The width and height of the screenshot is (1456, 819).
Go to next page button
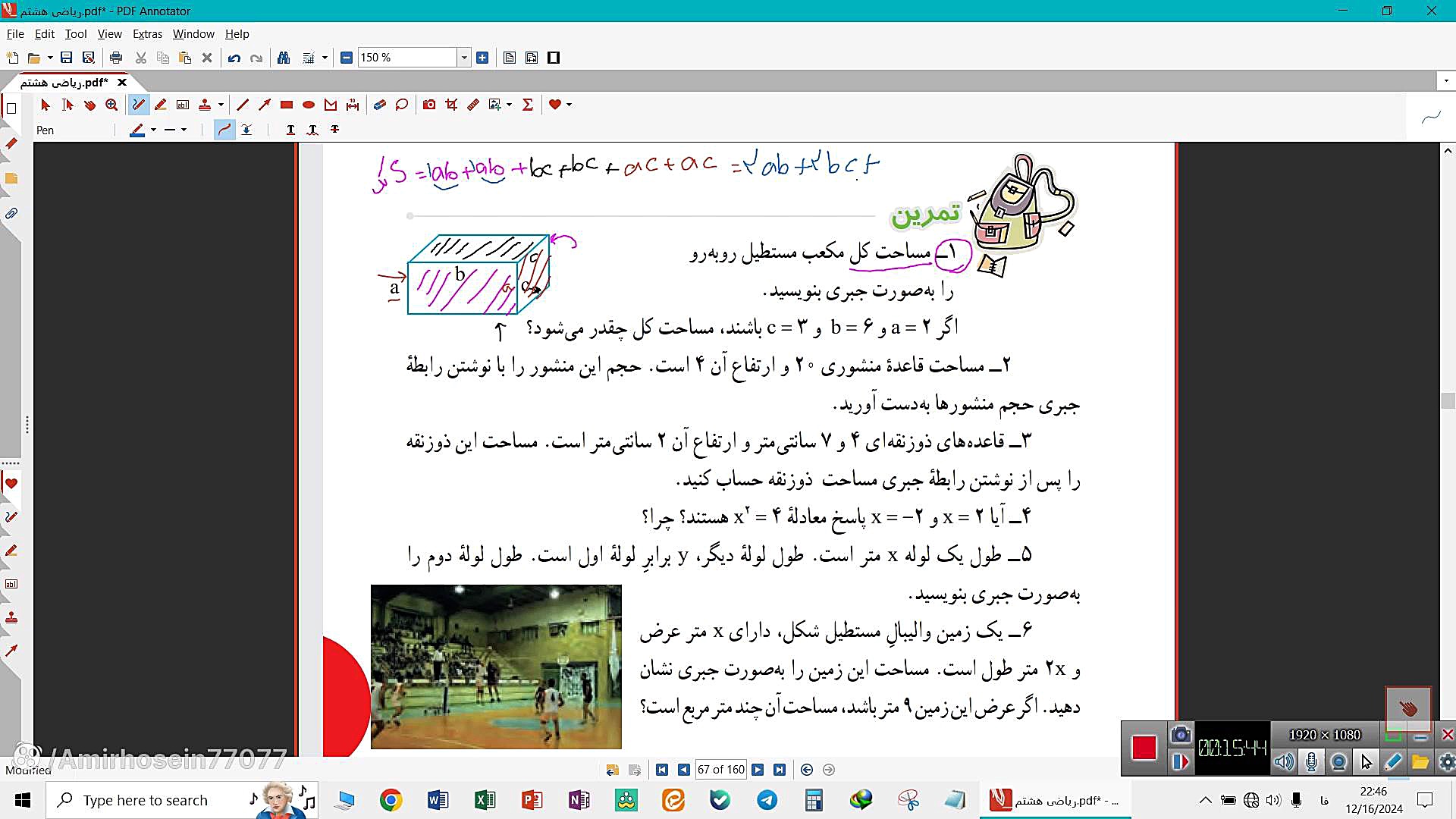(758, 770)
